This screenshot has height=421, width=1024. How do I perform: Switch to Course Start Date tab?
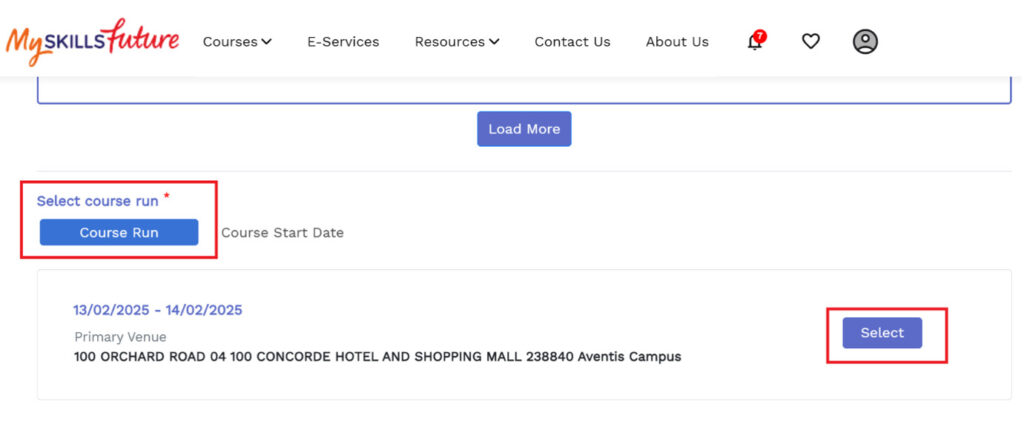point(282,233)
